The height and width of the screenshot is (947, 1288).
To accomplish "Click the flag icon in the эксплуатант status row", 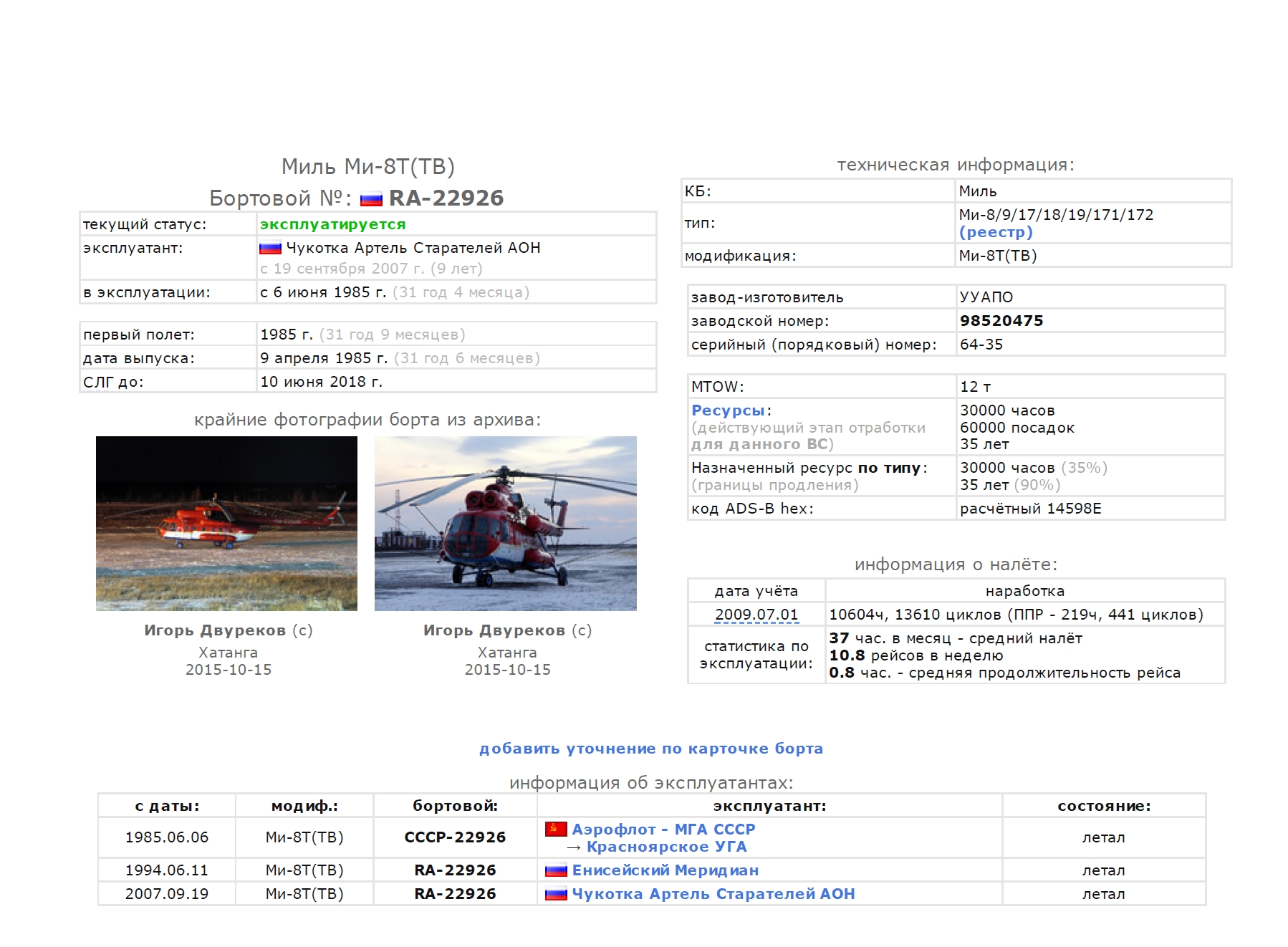I will [x=270, y=248].
